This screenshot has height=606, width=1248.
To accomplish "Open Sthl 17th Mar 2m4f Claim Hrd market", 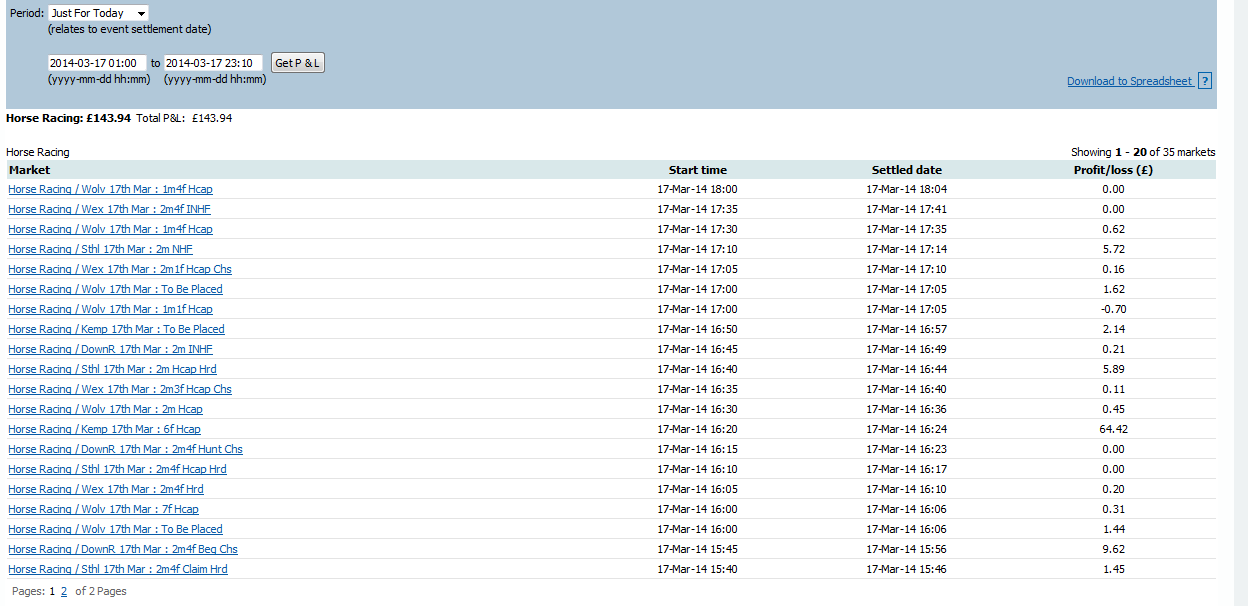I will click(x=118, y=569).
